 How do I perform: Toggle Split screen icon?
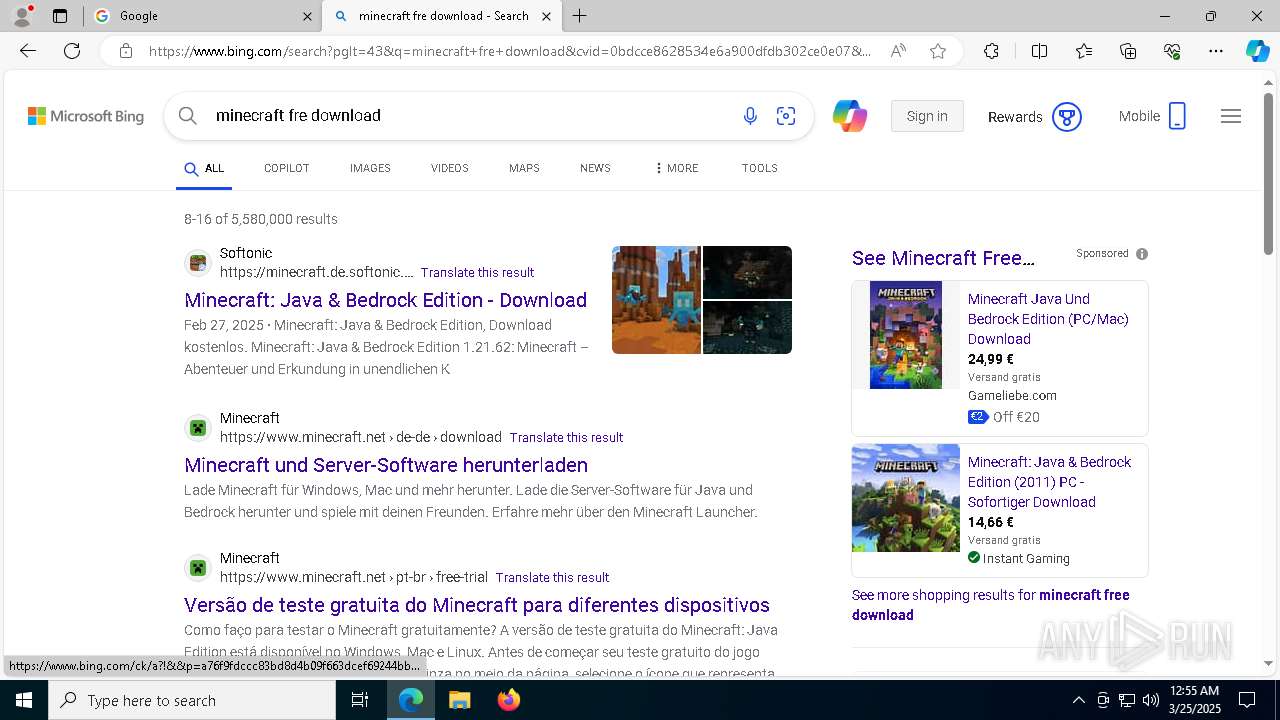[x=1039, y=51]
